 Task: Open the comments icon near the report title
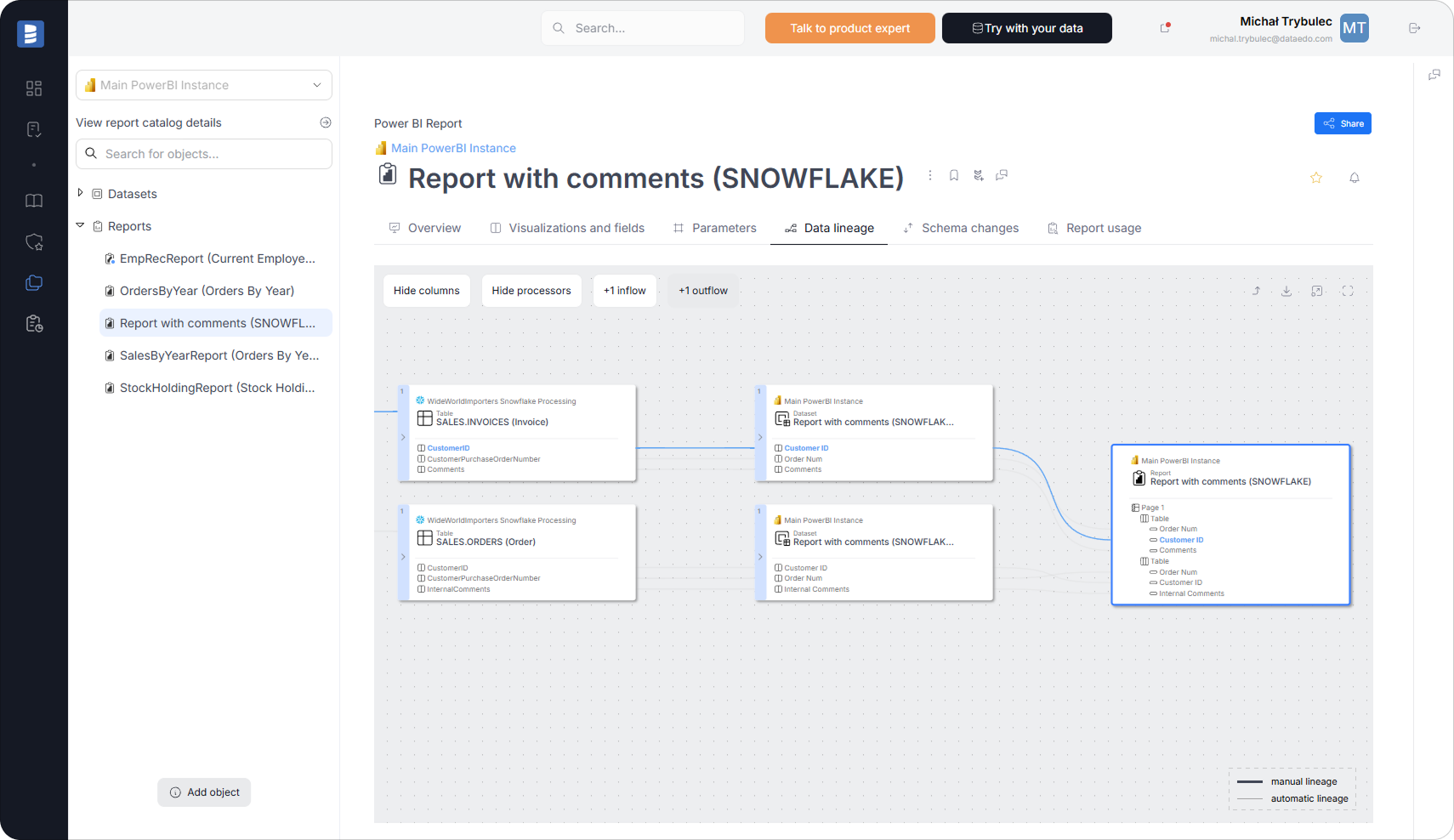pyautogui.click(x=1002, y=175)
